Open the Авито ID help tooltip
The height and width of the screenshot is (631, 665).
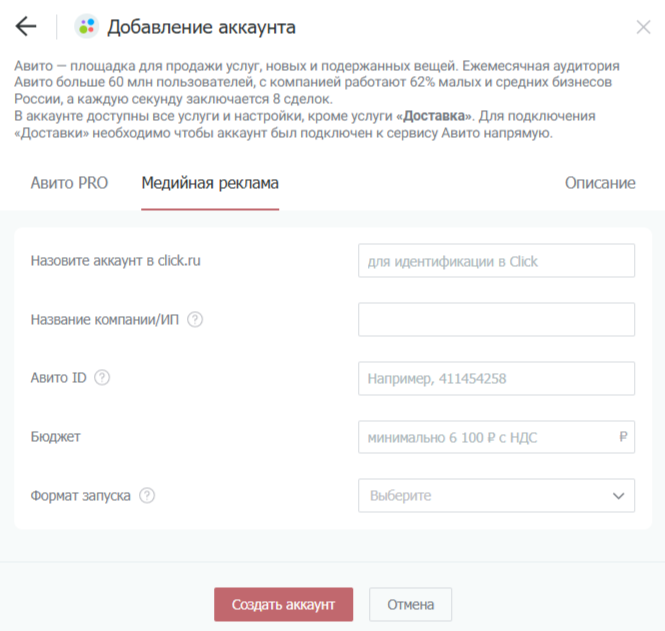click(102, 378)
